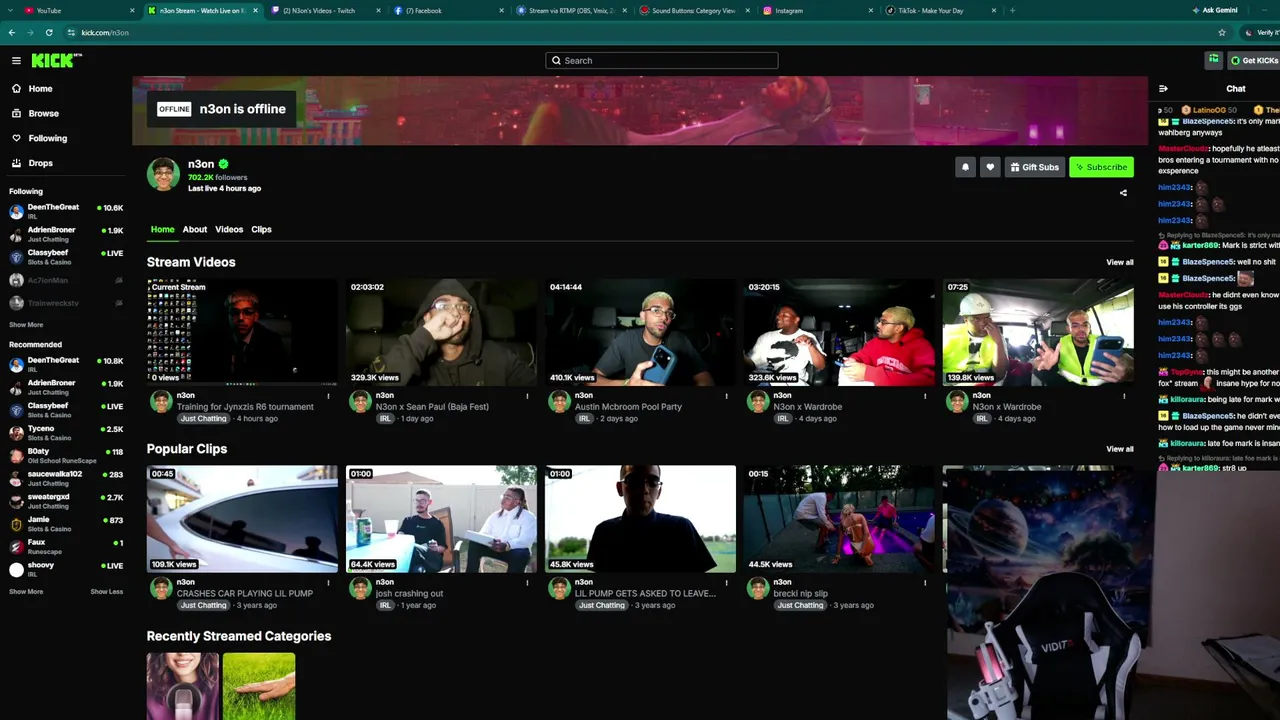This screenshot has height=720, width=1280.
Task: Click the Home icon in sidebar
Action: (x=16, y=89)
